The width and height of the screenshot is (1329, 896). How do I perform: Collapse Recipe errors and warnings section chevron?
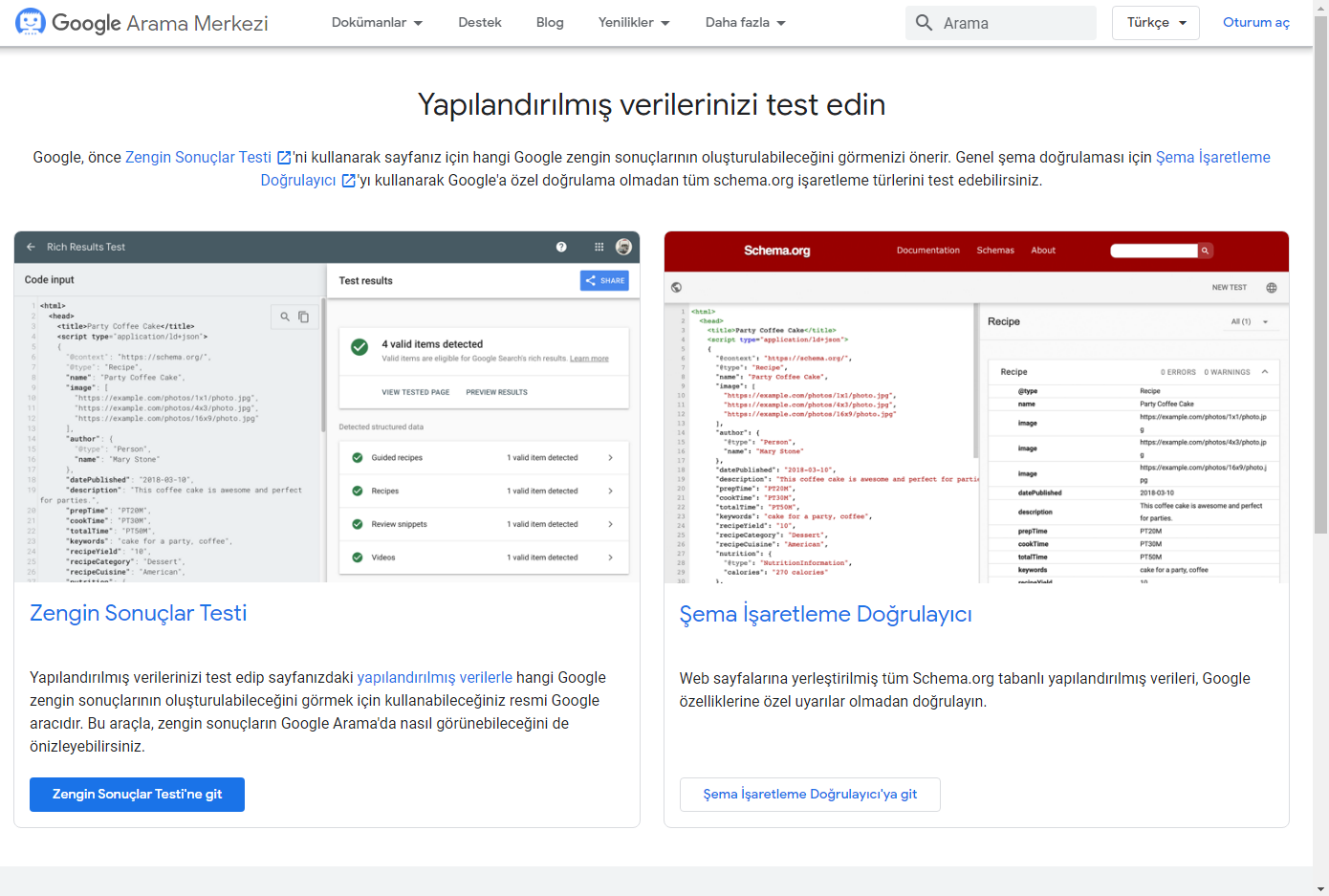1265,372
